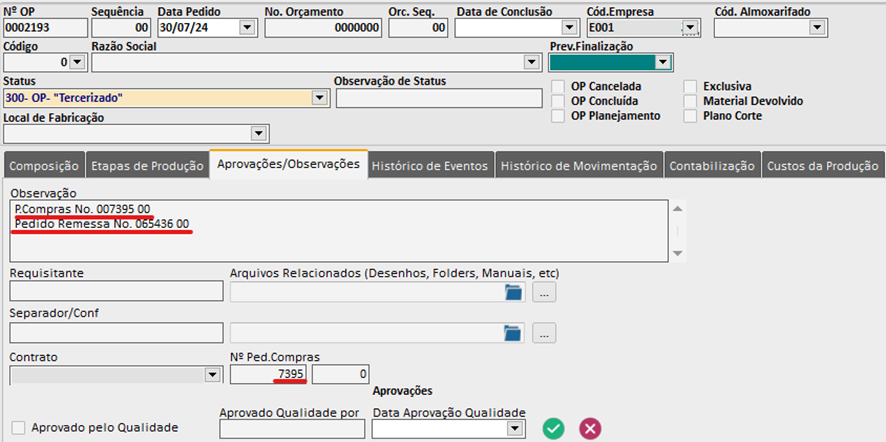Open the Código dropdown arrow
The image size is (886, 442).
77,62
